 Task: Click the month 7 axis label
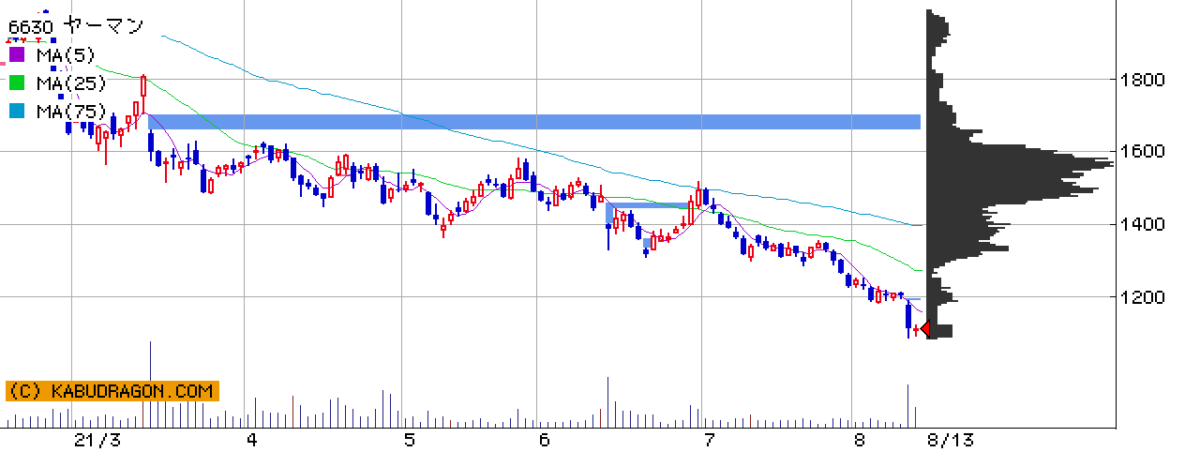click(x=708, y=440)
